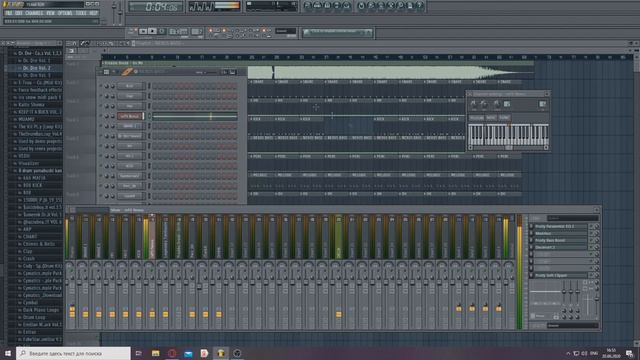Open the CHANNELS menu
This screenshot has height=360, width=640.
[34, 13]
